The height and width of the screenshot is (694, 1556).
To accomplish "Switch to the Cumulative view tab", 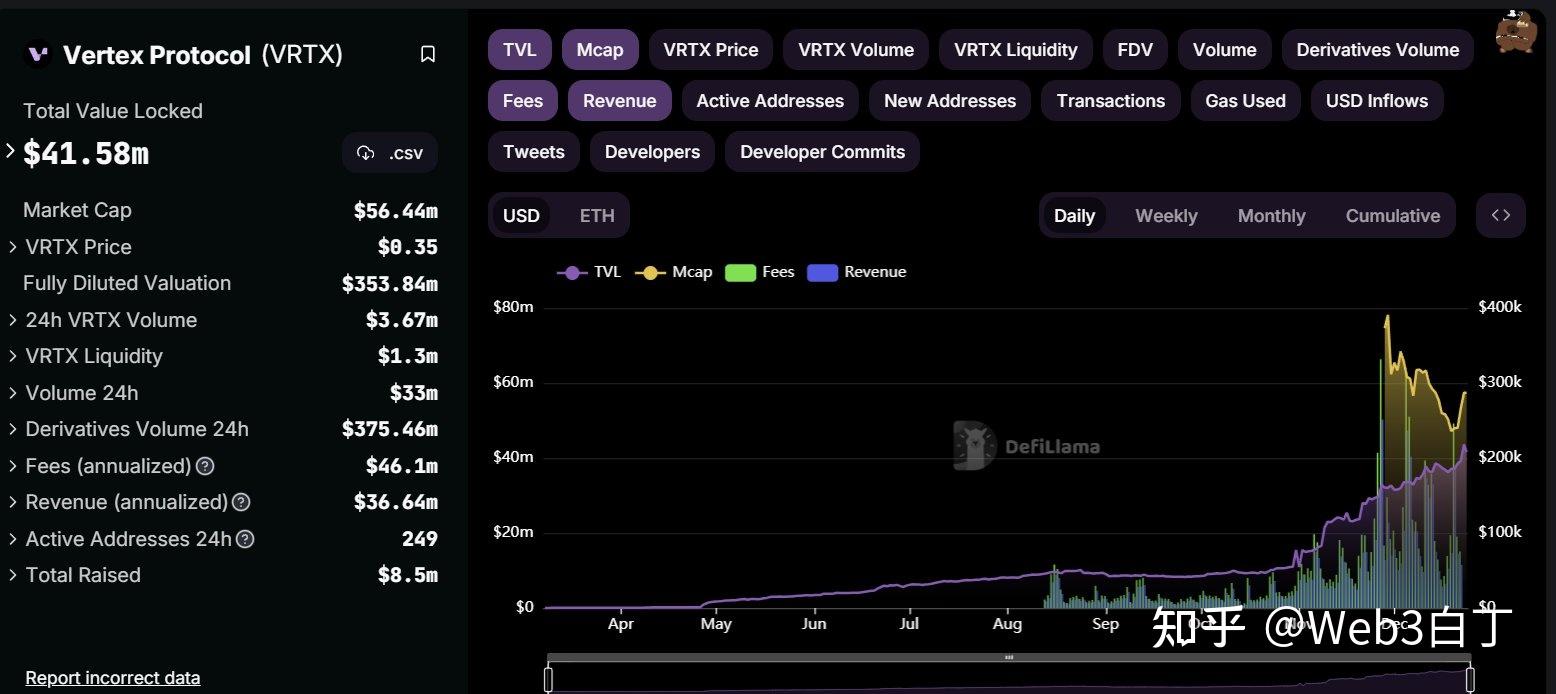I will 1393,216.
